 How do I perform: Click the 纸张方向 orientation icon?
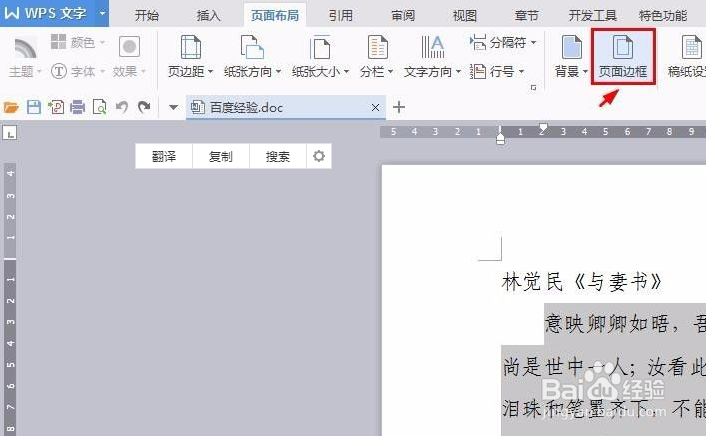(252, 48)
